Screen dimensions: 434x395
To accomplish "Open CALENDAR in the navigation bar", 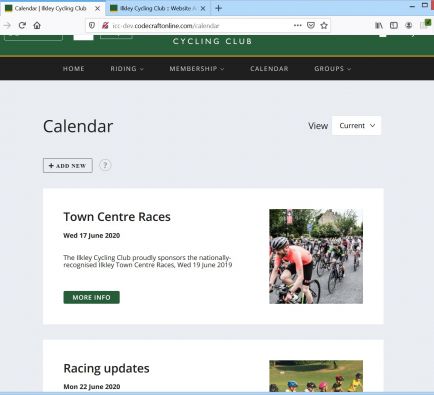I will point(269,69).
